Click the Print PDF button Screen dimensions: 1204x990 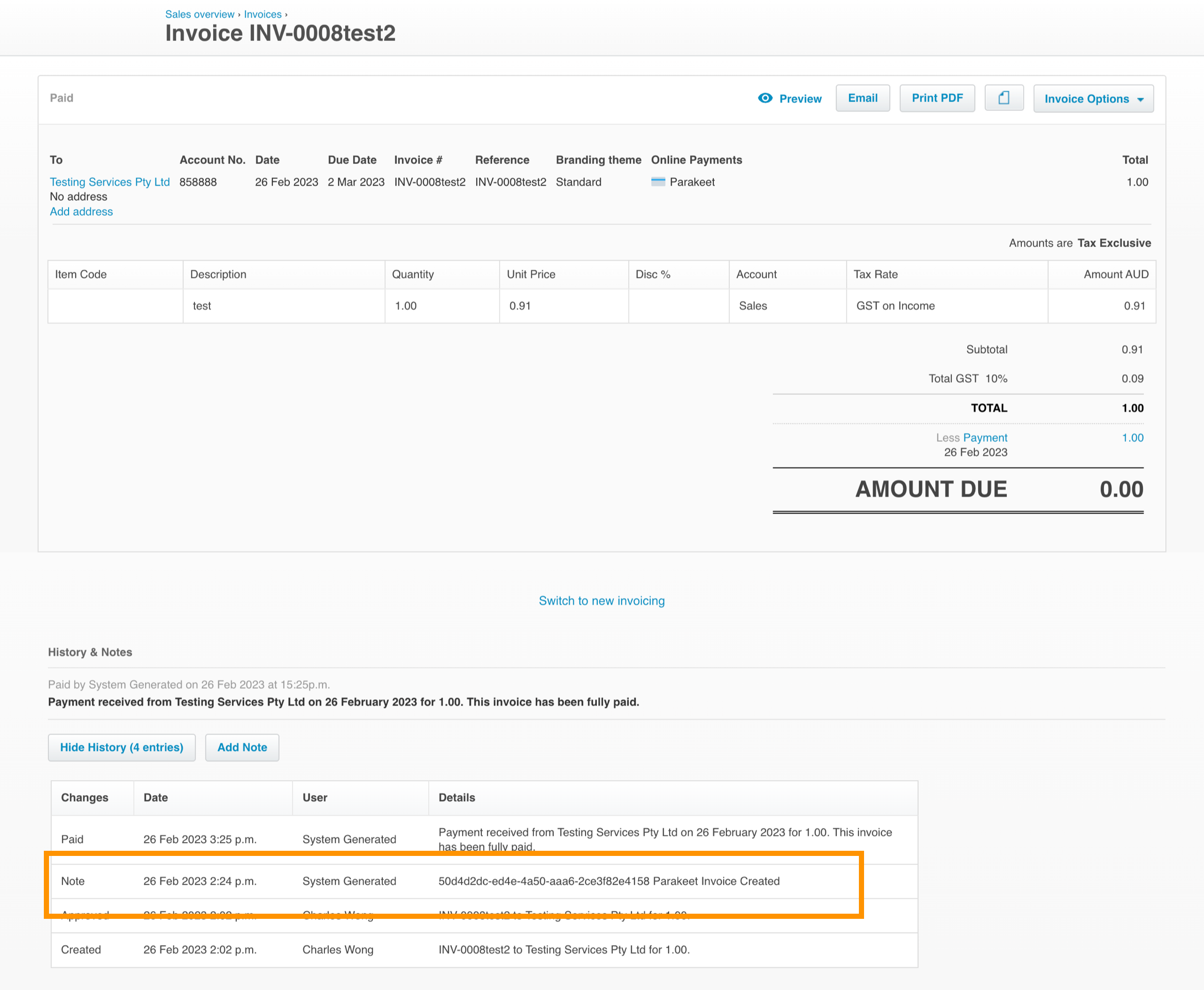[937, 98]
